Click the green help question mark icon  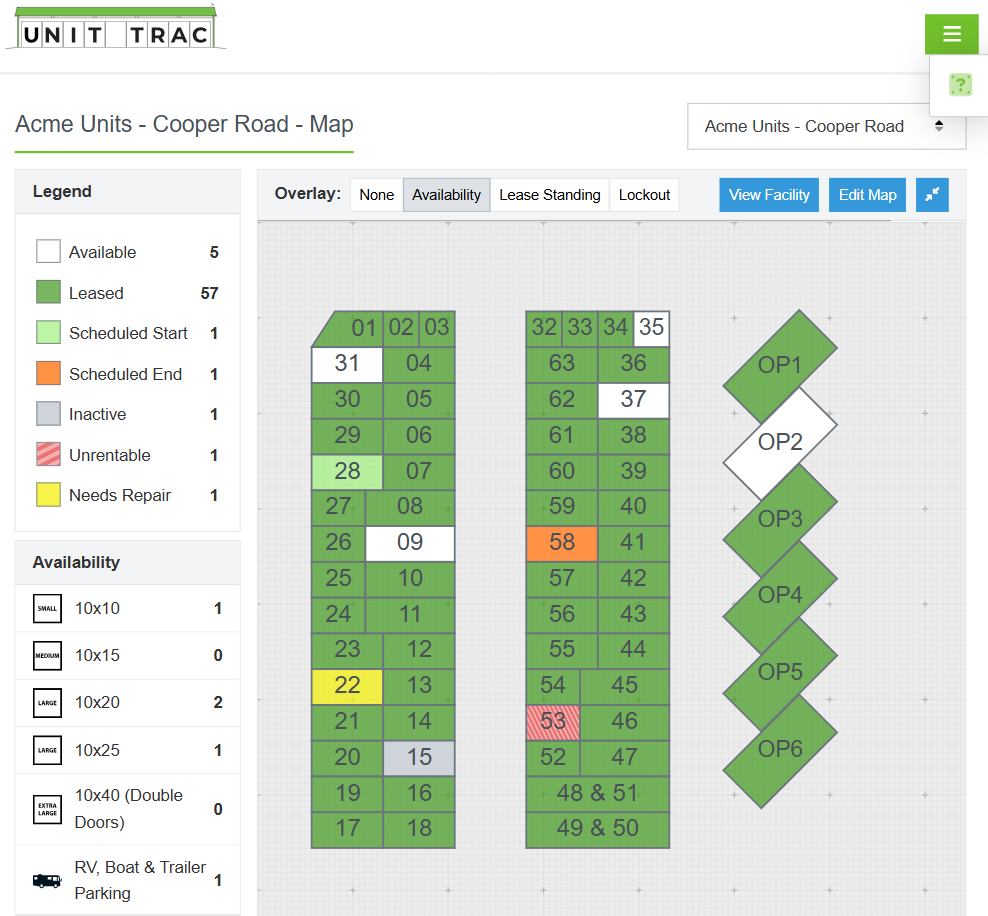coord(960,85)
